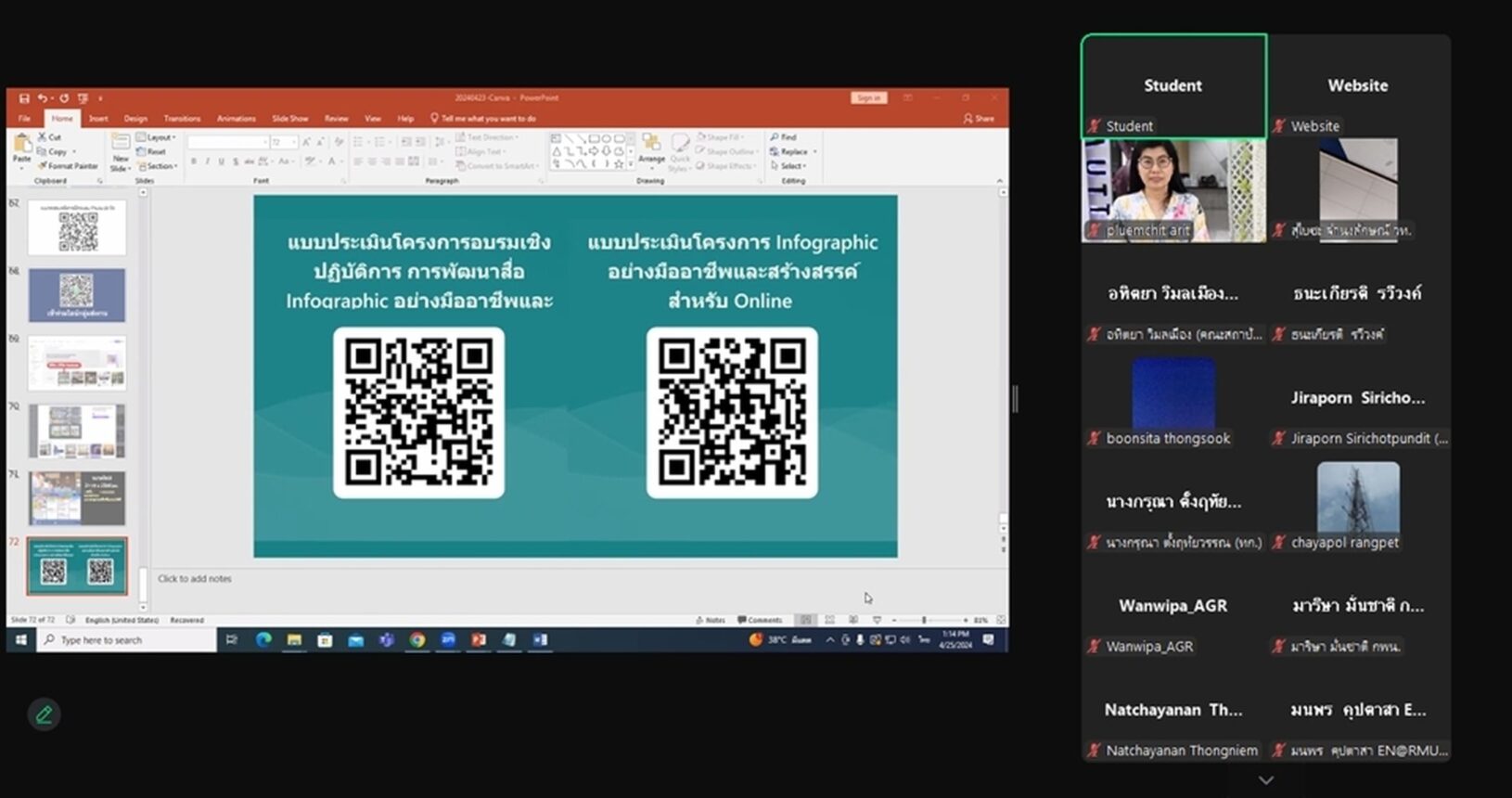Adjust the zoom slider in status bar
This screenshot has height=798, width=1512.
924,620
